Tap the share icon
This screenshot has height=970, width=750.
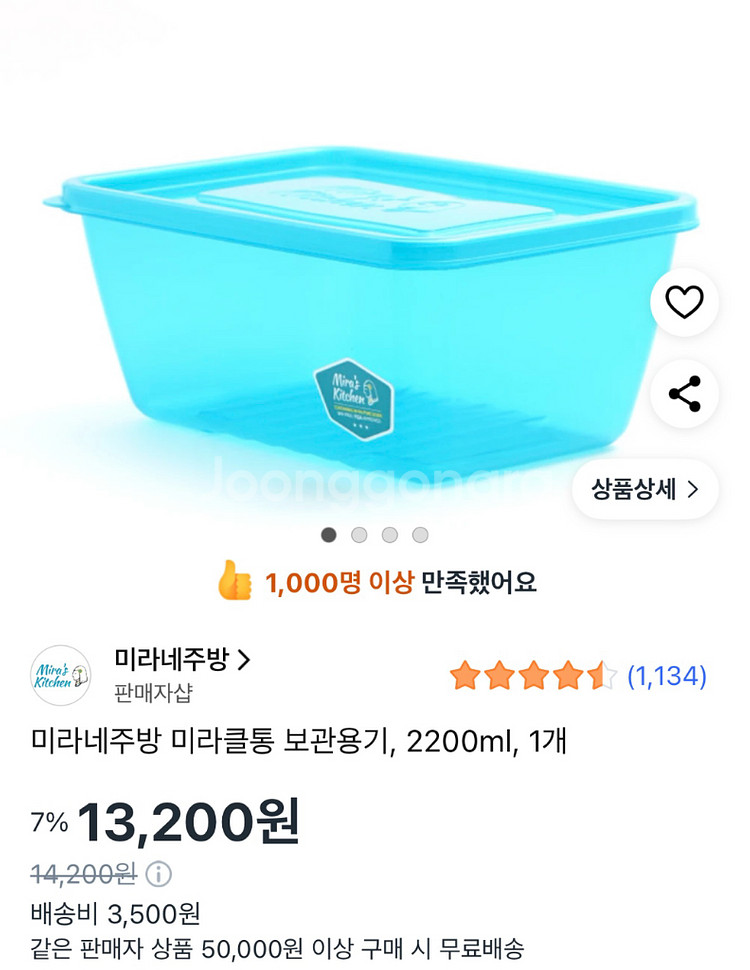[x=684, y=394]
